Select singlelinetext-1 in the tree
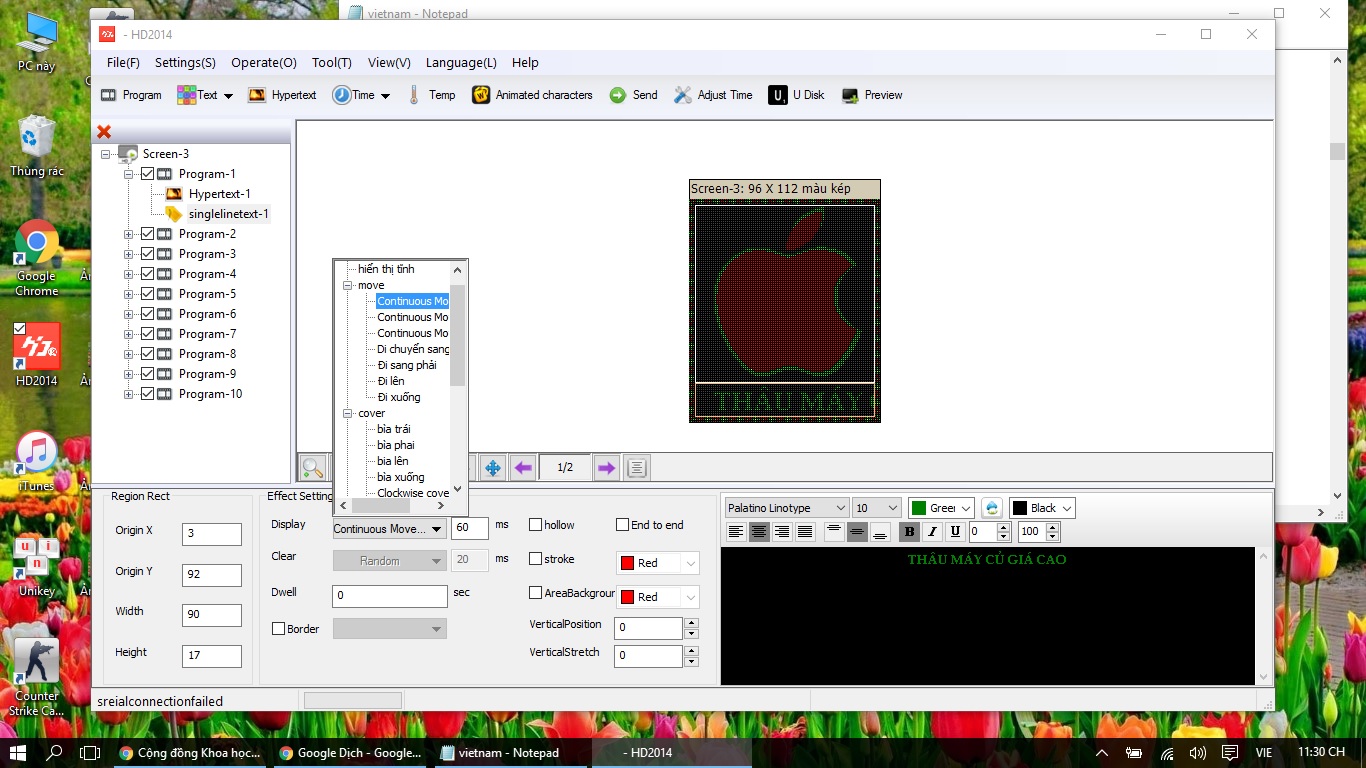Viewport: 1366px width, 768px height. (229, 214)
